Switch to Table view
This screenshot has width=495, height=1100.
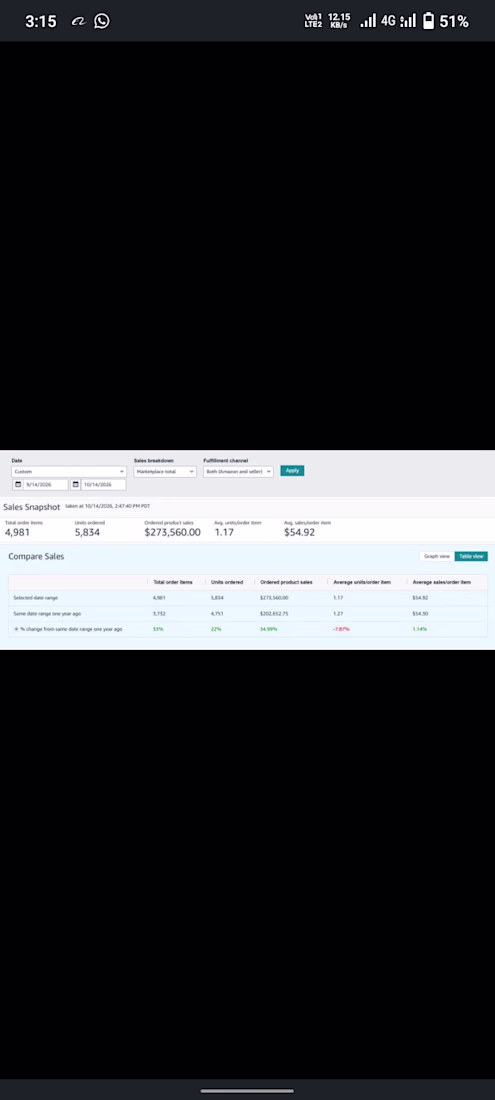(471, 556)
